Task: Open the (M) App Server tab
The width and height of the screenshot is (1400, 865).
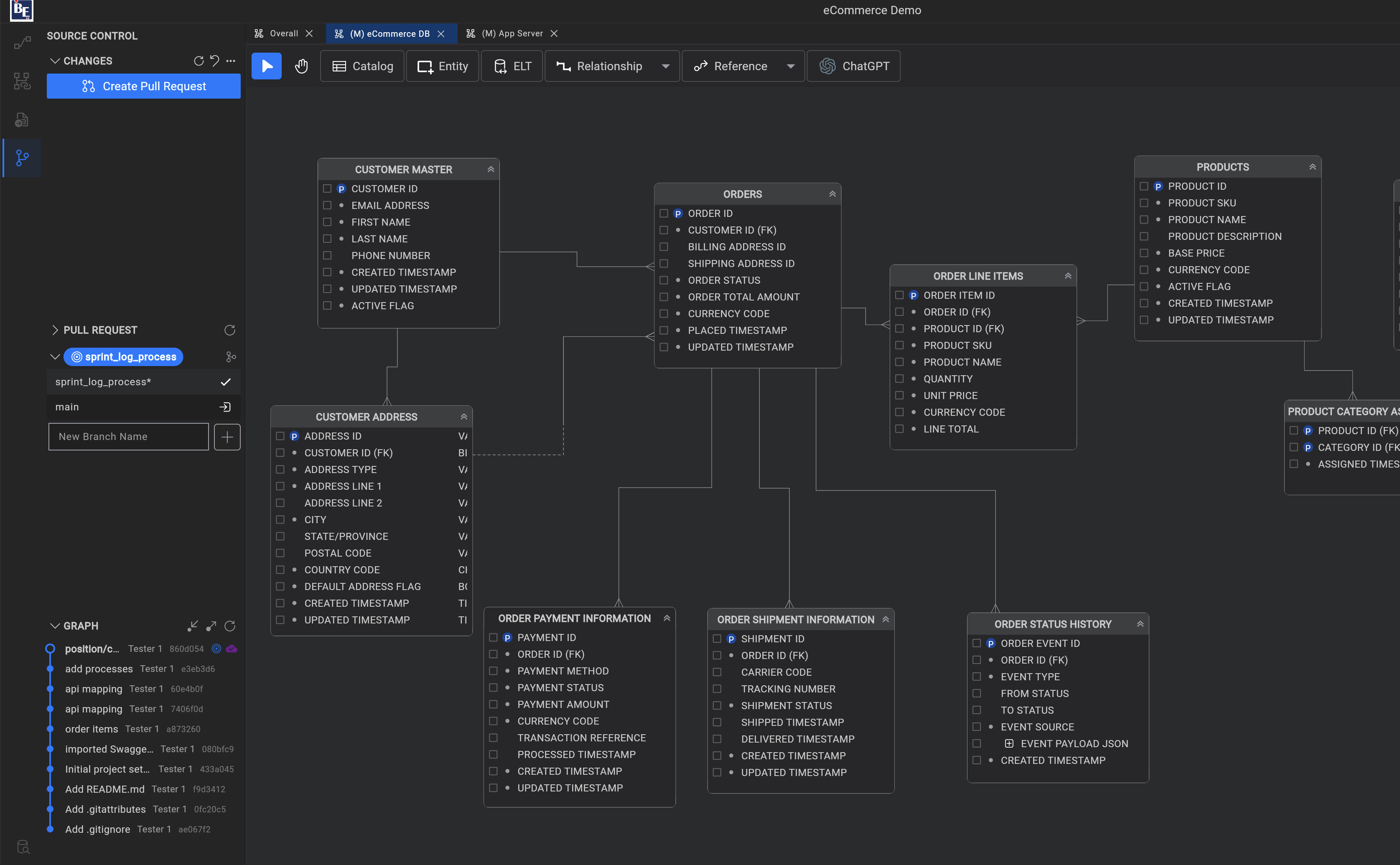Action: pyautogui.click(x=511, y=34)
